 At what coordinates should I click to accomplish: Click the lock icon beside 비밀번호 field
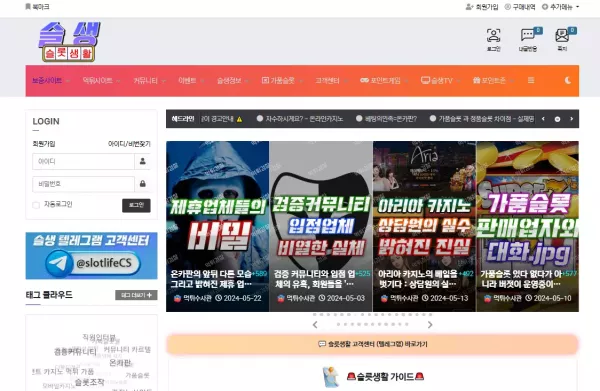143,184
